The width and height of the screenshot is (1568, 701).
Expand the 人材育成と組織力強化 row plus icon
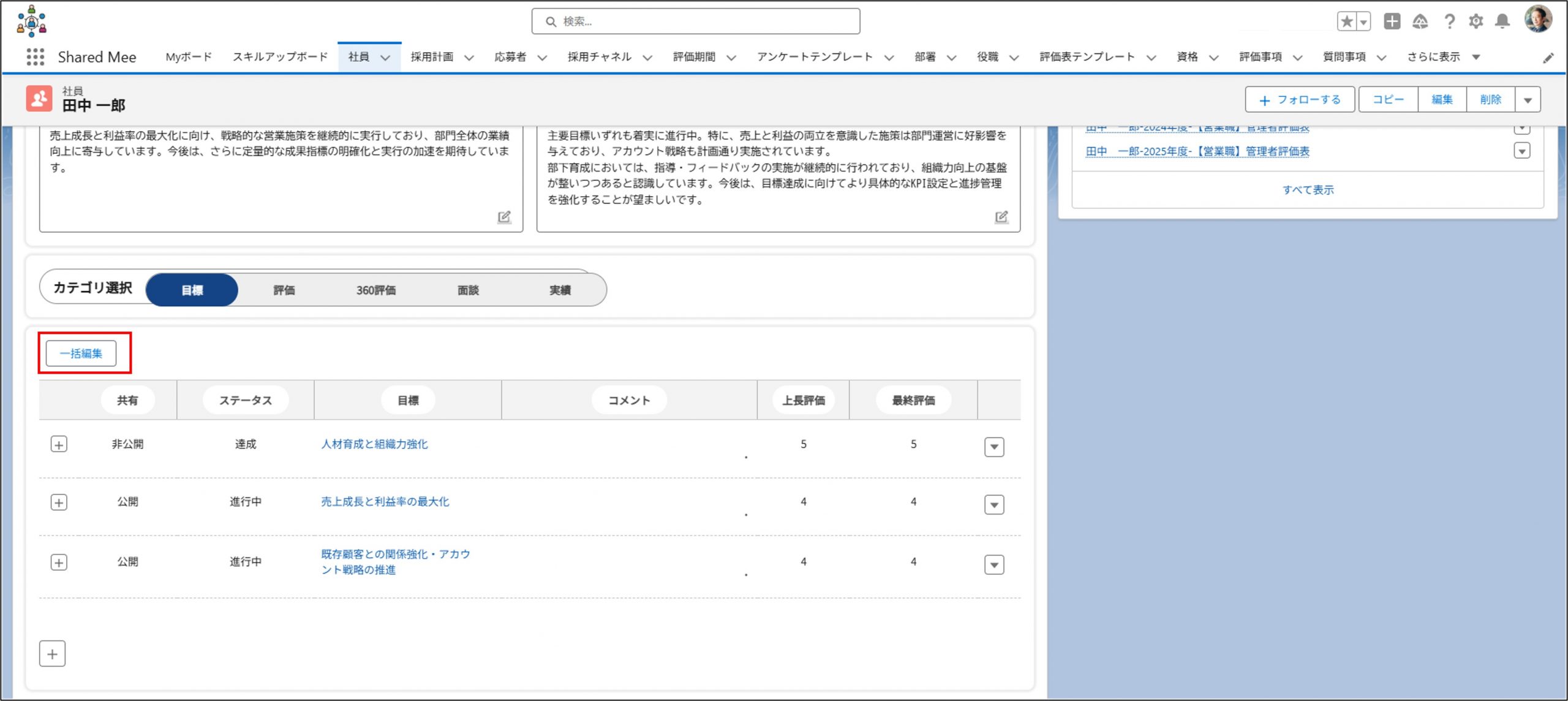click(x=59, y=444)
